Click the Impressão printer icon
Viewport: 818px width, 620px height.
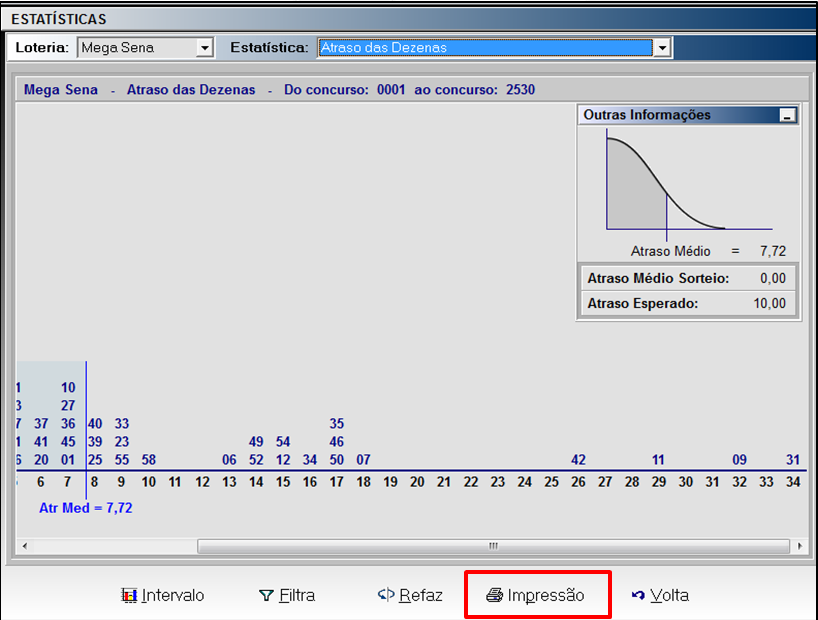[x=494, y=595]
